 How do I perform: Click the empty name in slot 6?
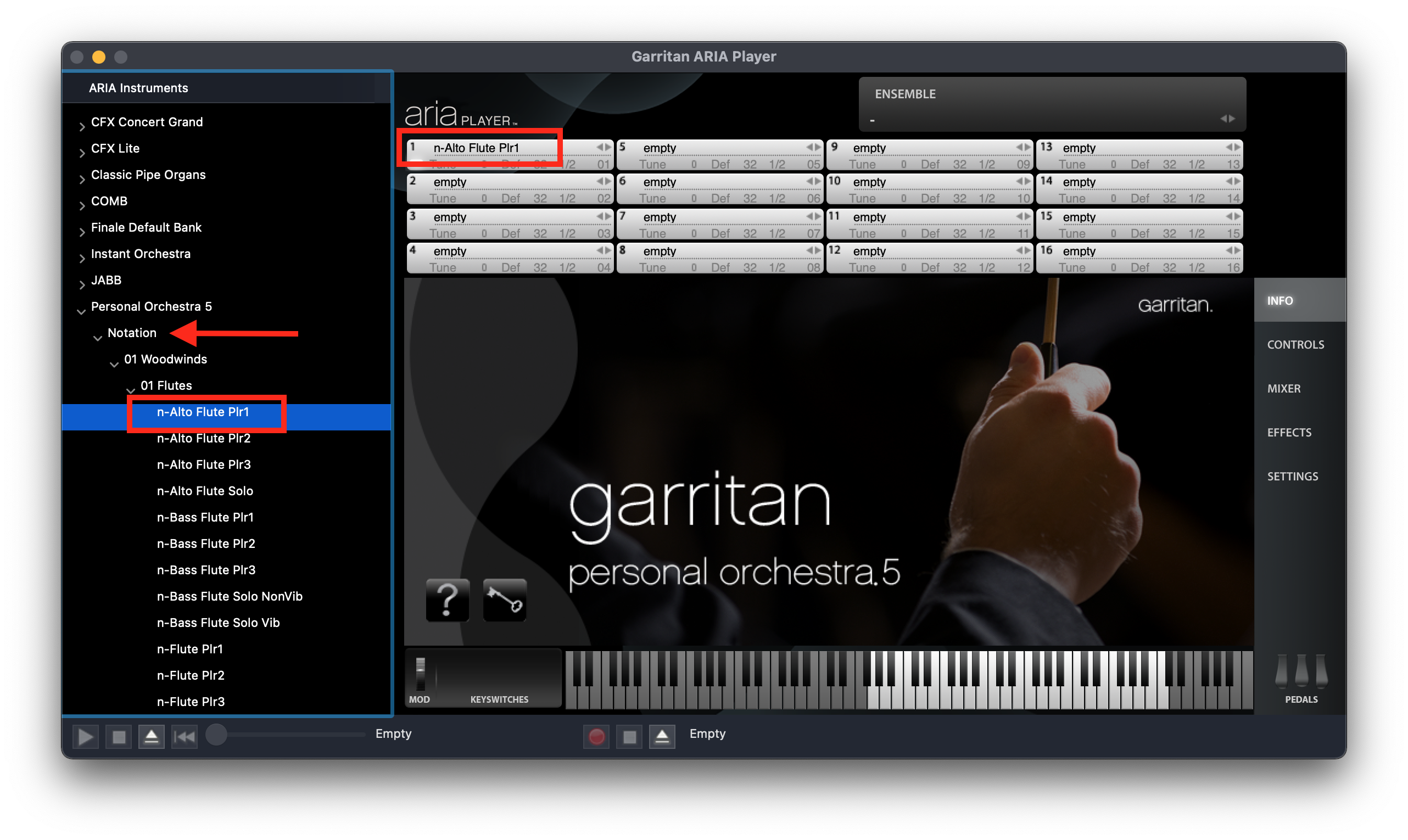coord(660,182)
